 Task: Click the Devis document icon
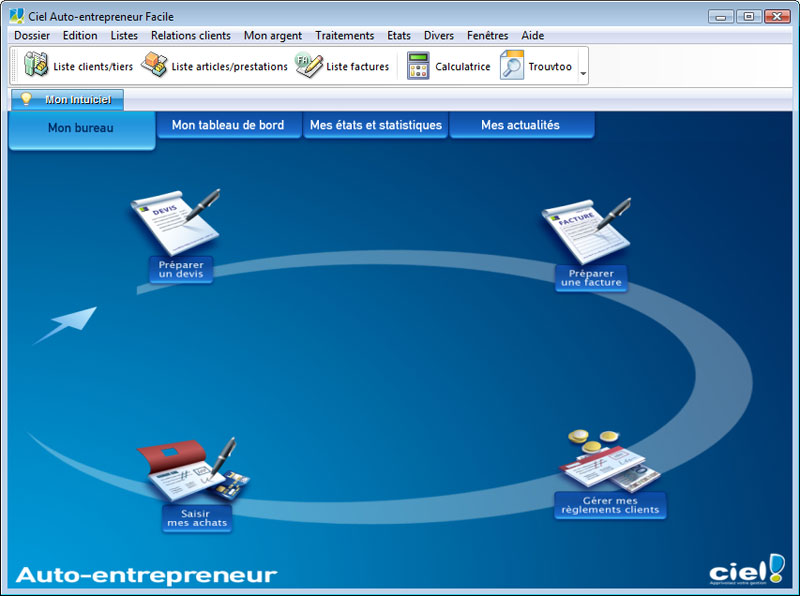[x=176, y=222]
